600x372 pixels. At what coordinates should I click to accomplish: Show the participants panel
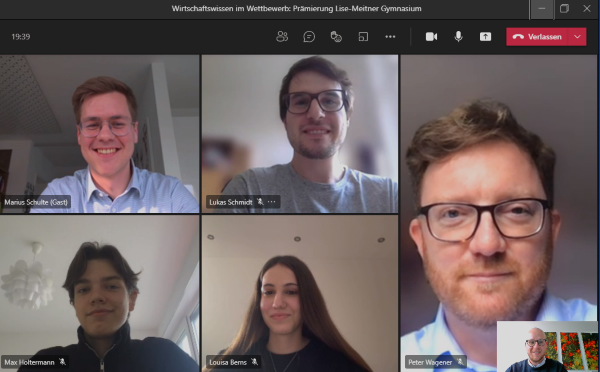click(282, 37)
